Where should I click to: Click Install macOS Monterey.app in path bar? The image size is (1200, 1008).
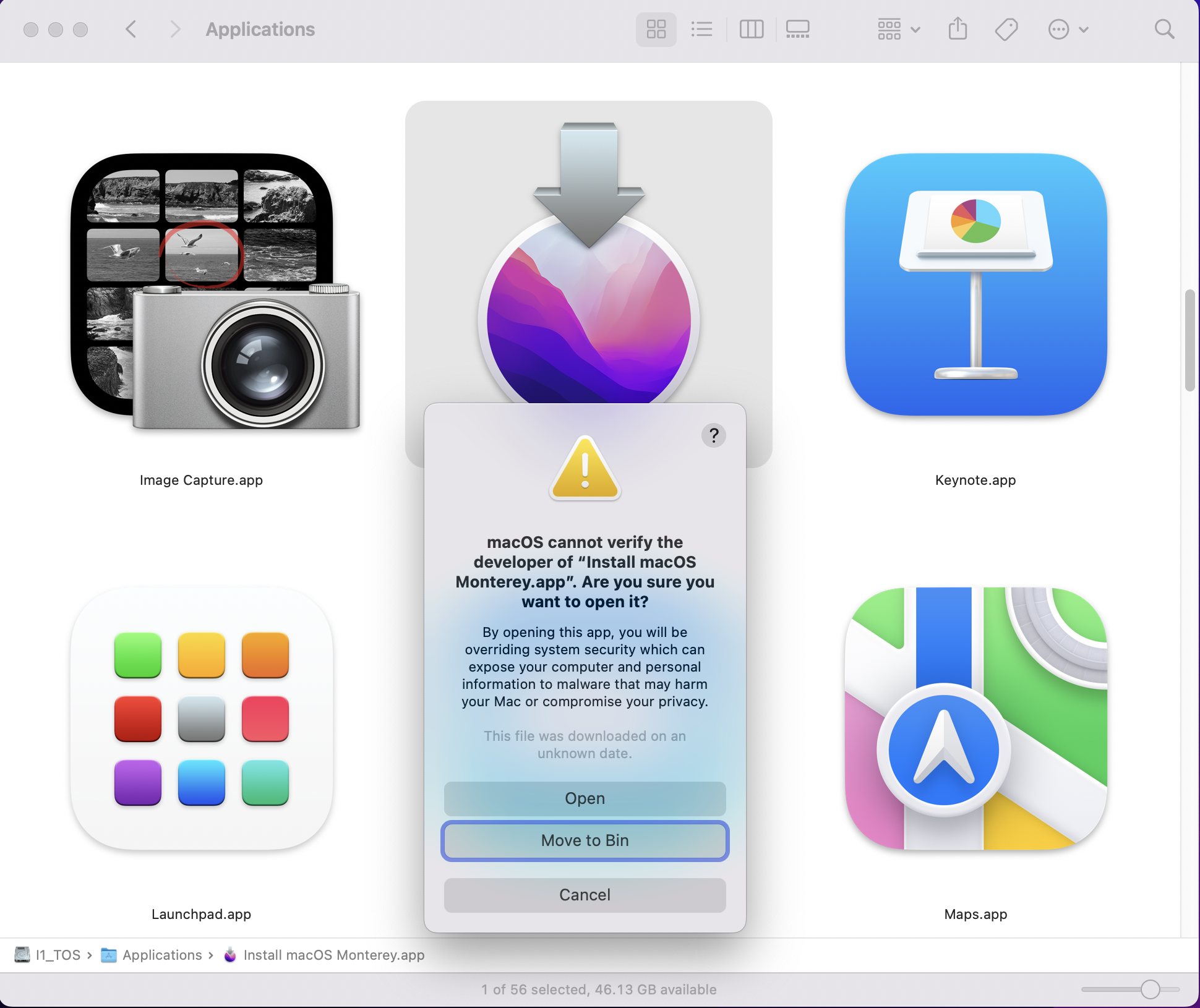[324, 955]
